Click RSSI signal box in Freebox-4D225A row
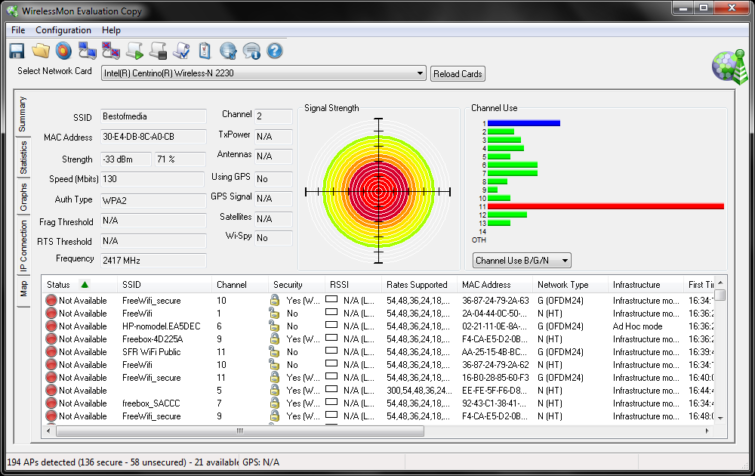Viewport: 755px width, 476px height. [x=331, y=338]
